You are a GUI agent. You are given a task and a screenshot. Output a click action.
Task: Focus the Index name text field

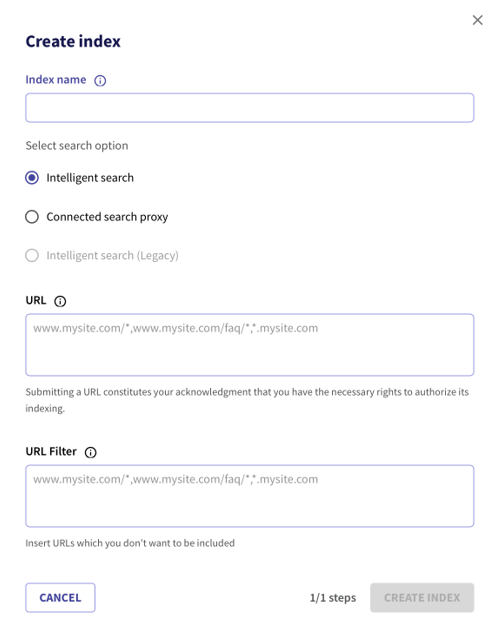coord(249,108)
